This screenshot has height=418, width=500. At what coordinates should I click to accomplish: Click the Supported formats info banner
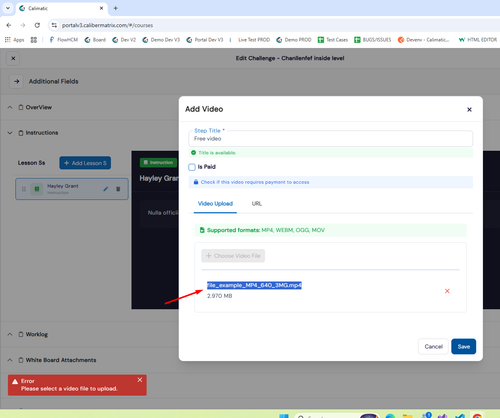330,230
